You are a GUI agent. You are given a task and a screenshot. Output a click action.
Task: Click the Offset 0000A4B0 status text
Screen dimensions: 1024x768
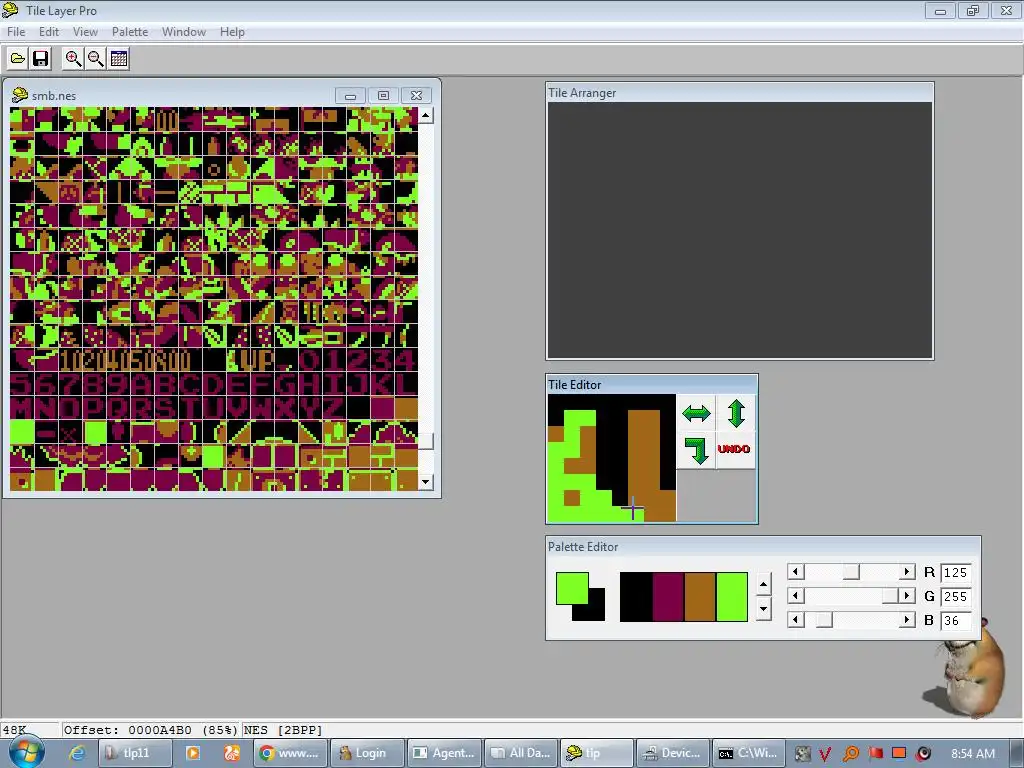[150, 730]
